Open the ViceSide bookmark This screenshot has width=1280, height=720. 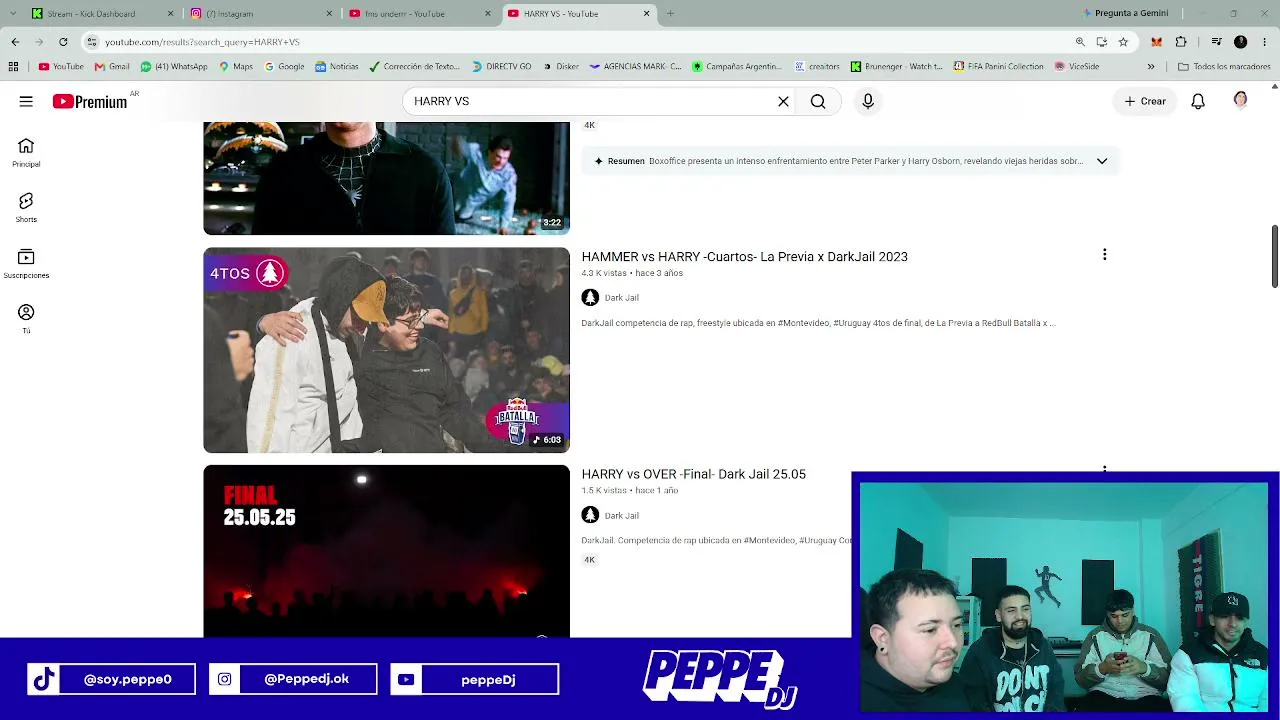tap(1077, 67)
